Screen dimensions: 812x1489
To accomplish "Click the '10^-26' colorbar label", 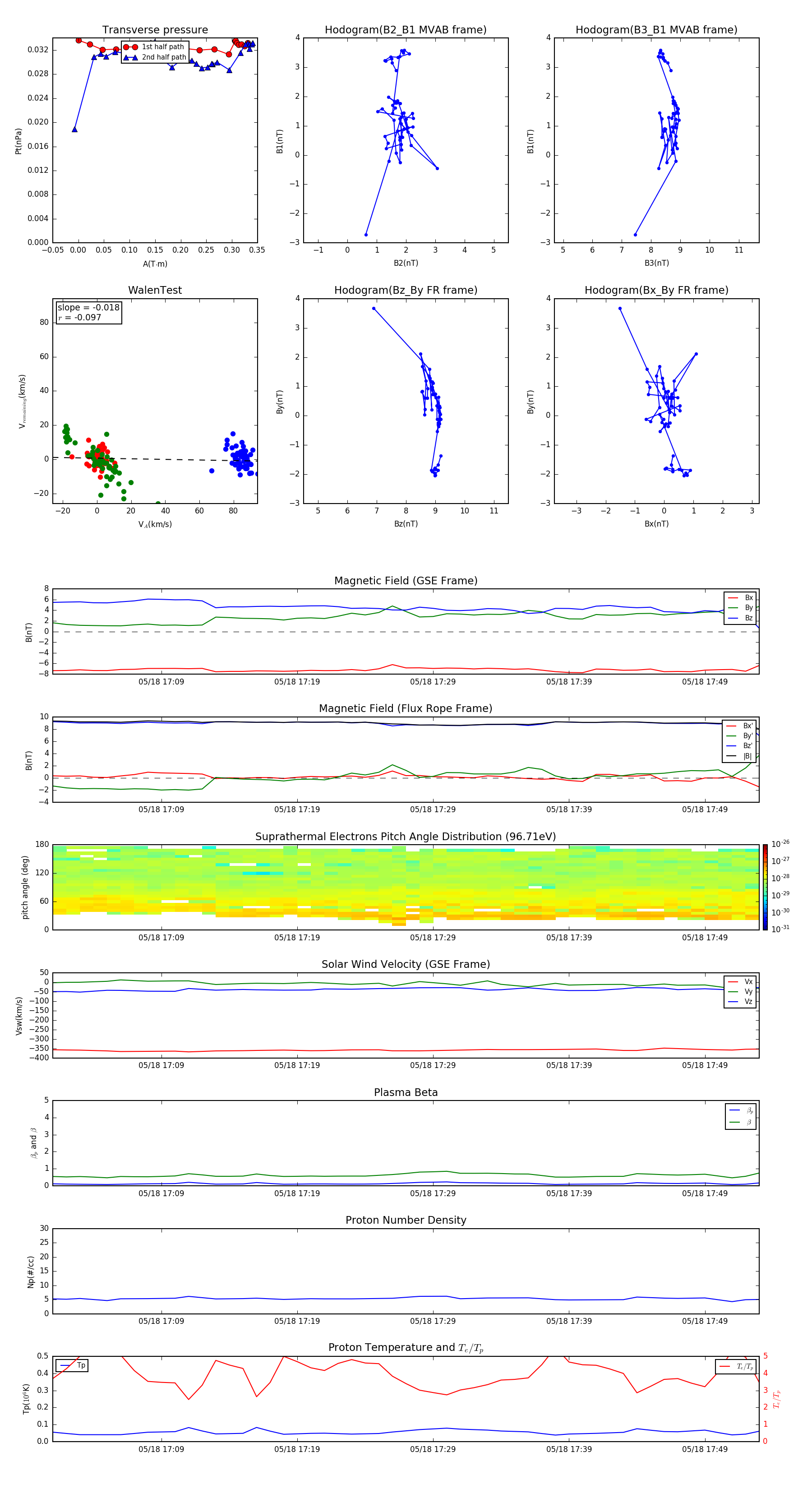I will coord(780,843).
